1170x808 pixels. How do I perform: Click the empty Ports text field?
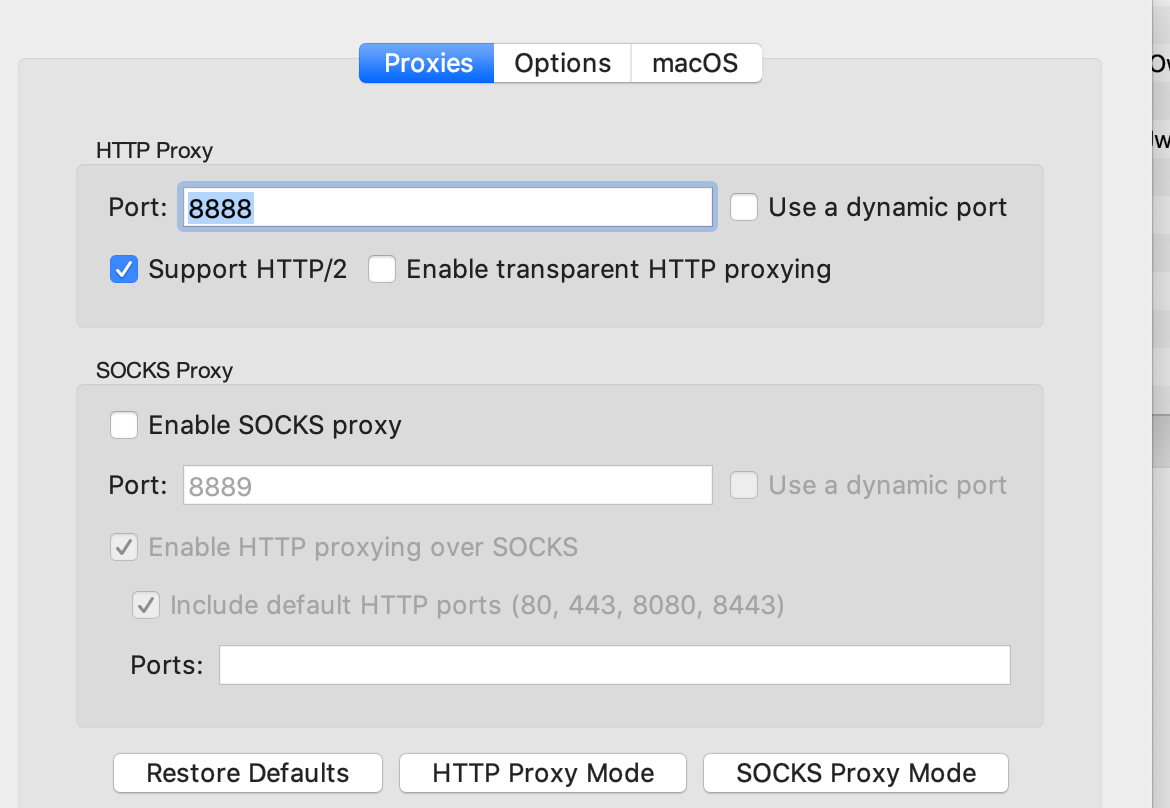tap(614, 665)
